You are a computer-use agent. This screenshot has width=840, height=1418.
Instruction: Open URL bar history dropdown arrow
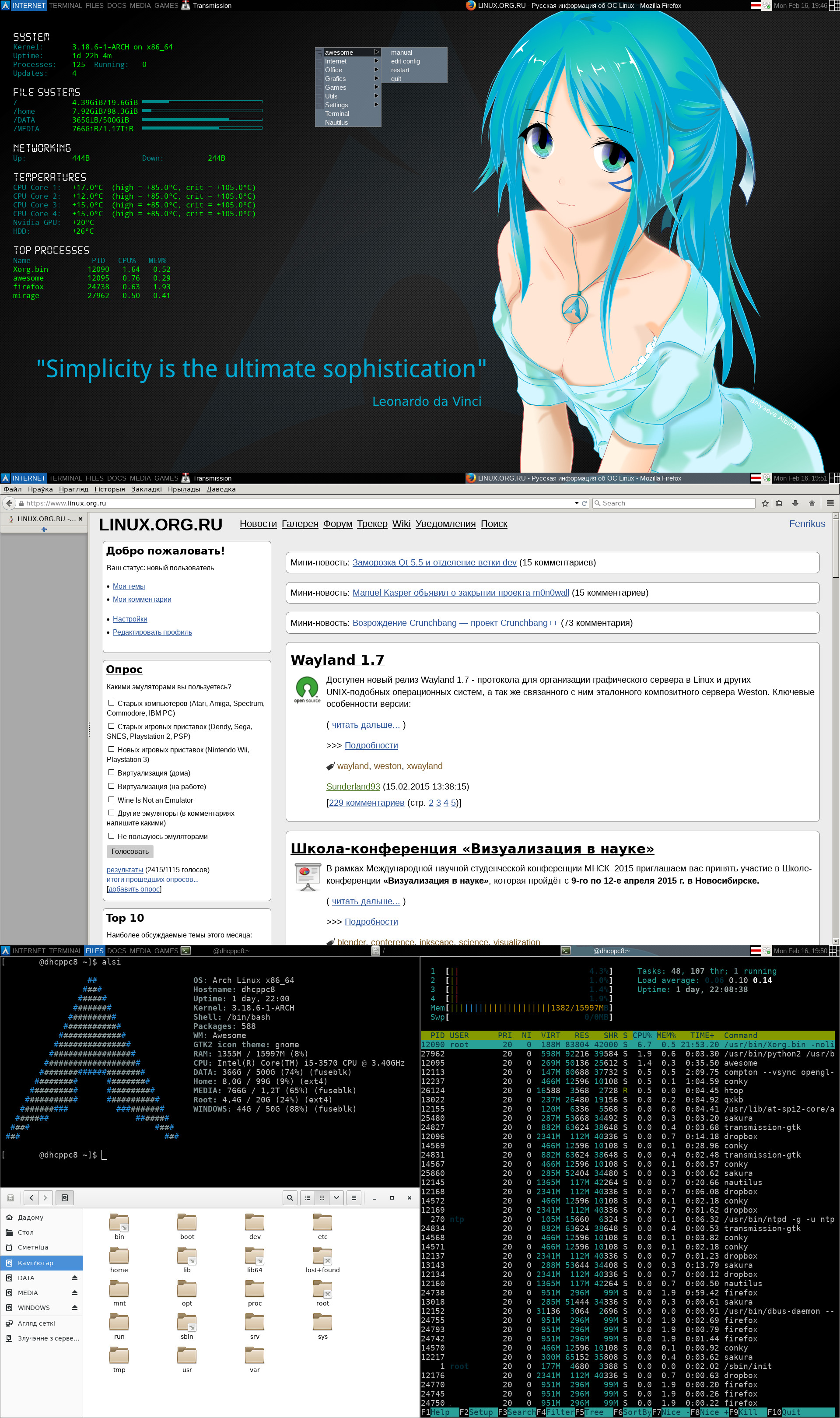576,503
